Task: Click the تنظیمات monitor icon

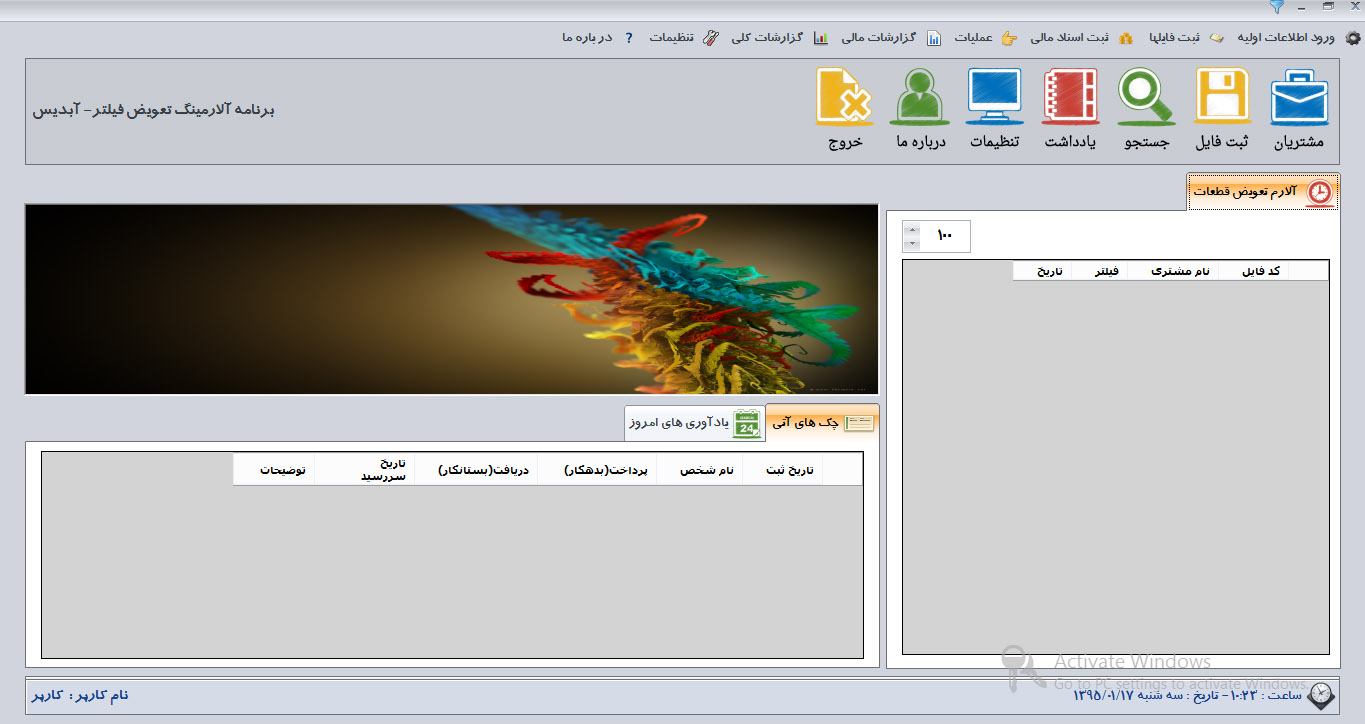Action: tap(994, 98)
